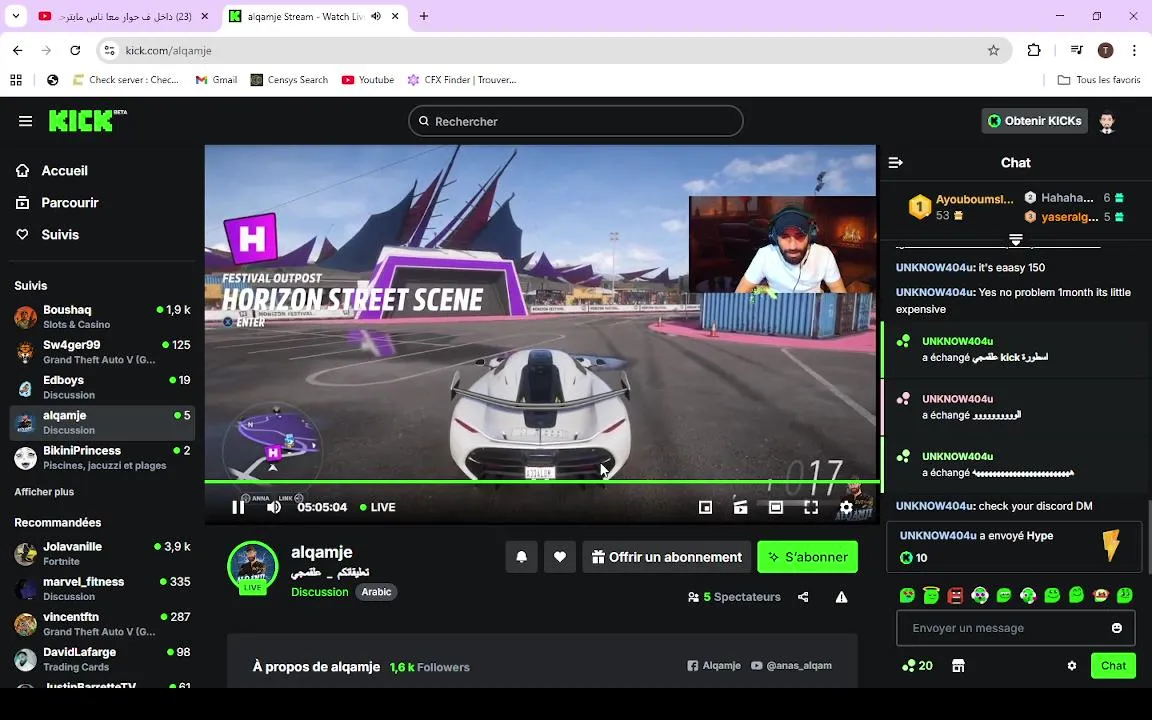Open recommended channel vincentftn
The image size is (1152, 720).
click(102, 624)
